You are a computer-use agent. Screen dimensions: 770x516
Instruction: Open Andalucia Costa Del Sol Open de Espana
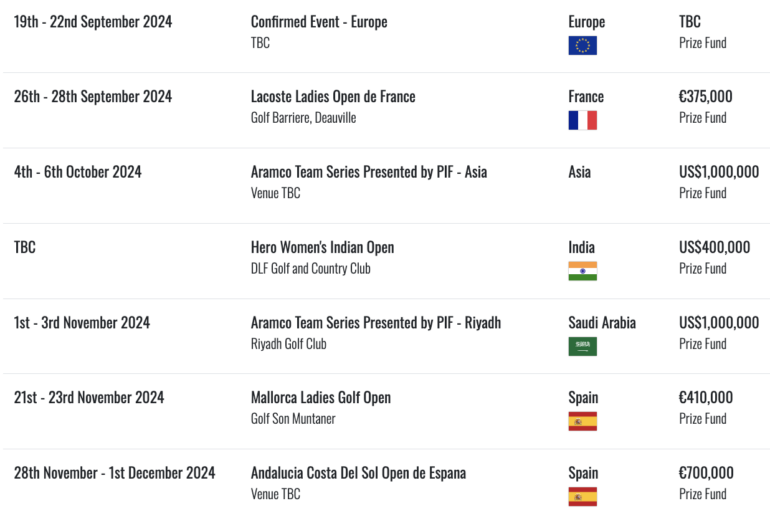click(x=358, y=473)
